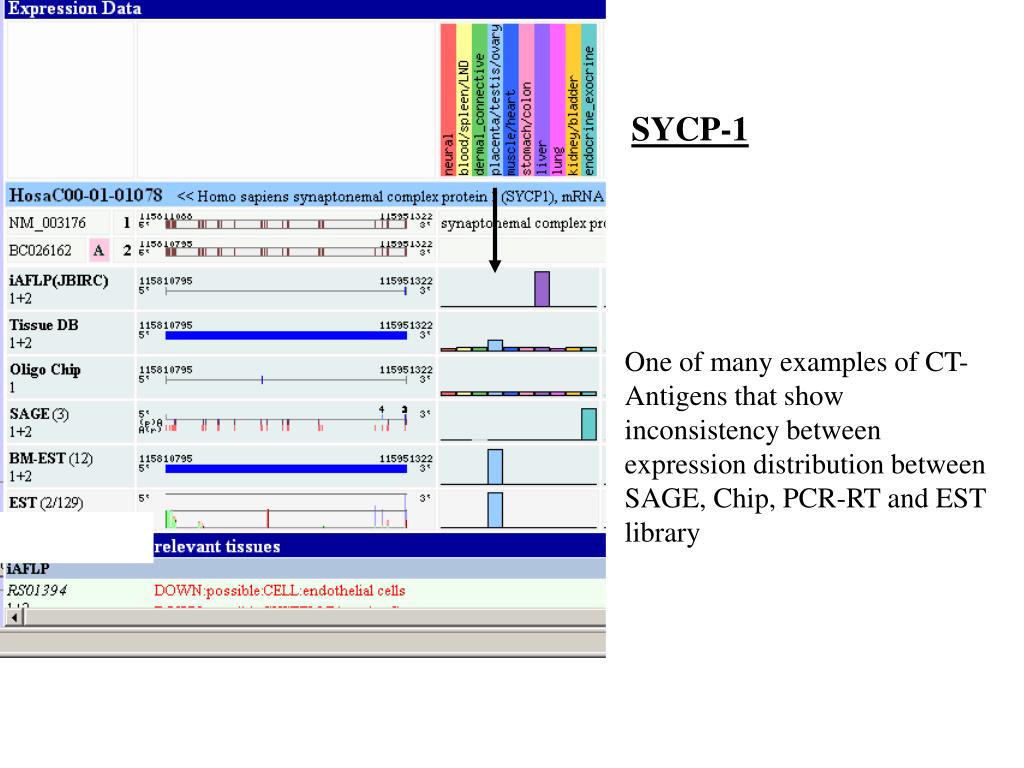Screen dimensions: 1024x768
Task: Select the kidney/bladder color column
Action: pos(573,100)
